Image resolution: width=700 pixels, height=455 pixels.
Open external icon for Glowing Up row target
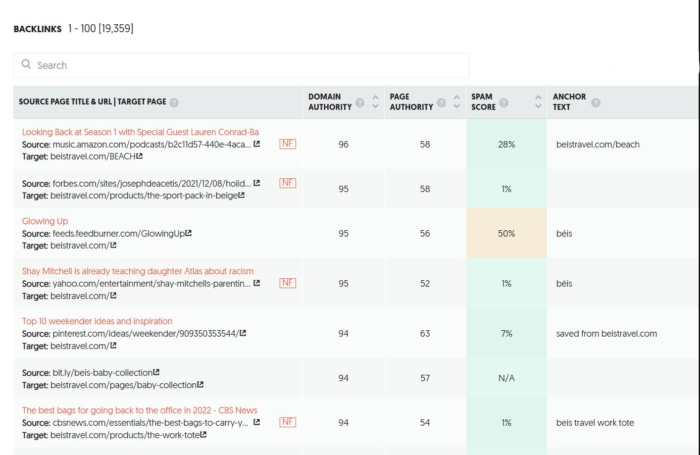pyautogui.click(x=113, y=245)
